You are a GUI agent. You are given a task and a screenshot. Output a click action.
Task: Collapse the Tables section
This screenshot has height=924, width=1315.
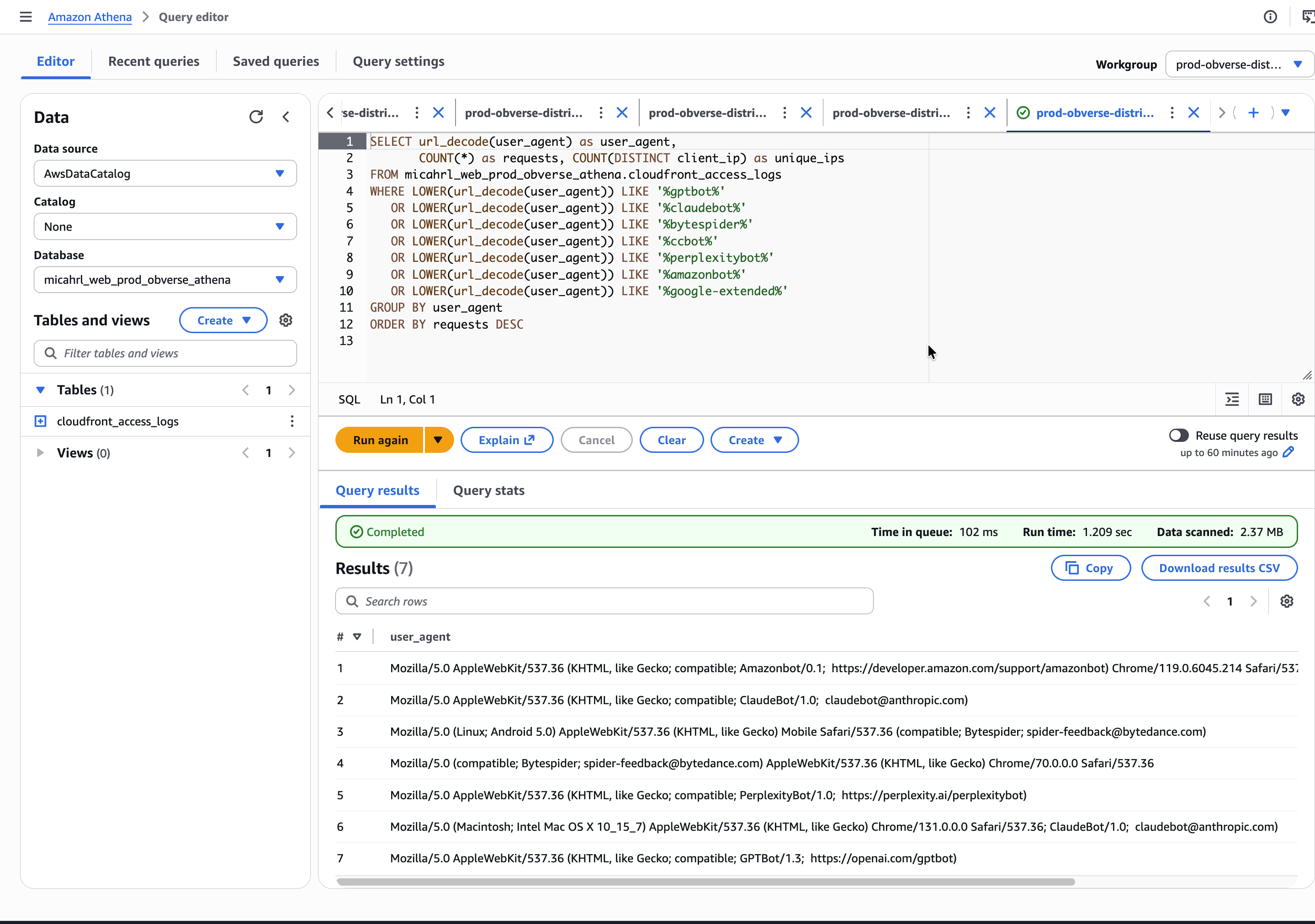click(40, 389)
